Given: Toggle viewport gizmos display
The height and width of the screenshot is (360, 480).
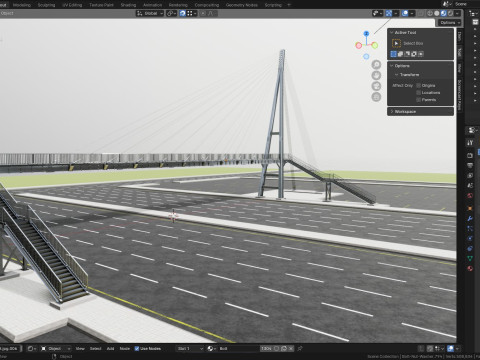Looking at the screenshot, I should pyautogui.click(x=389, y=13).
